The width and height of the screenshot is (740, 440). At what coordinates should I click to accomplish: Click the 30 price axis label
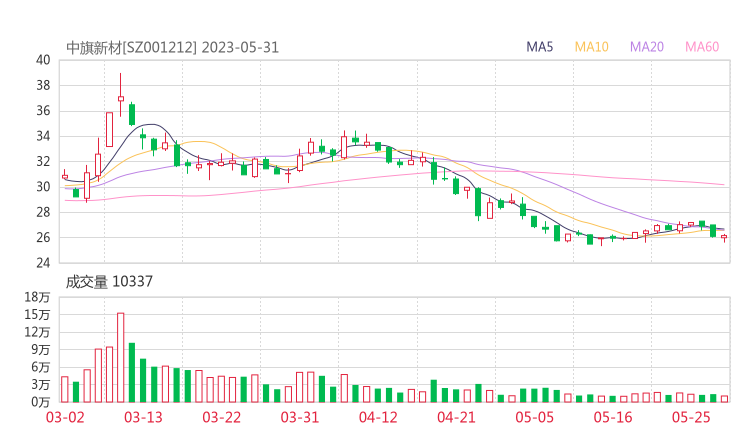[x=43, y=187]
